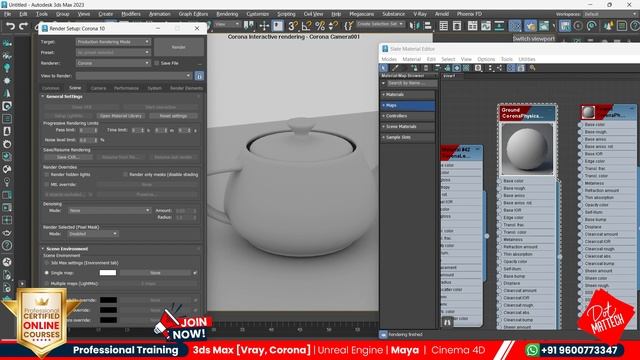This screenshot has height=360, width=640.
Task: Switch to Performance tab in Render Setup
Action: [126, 88]
